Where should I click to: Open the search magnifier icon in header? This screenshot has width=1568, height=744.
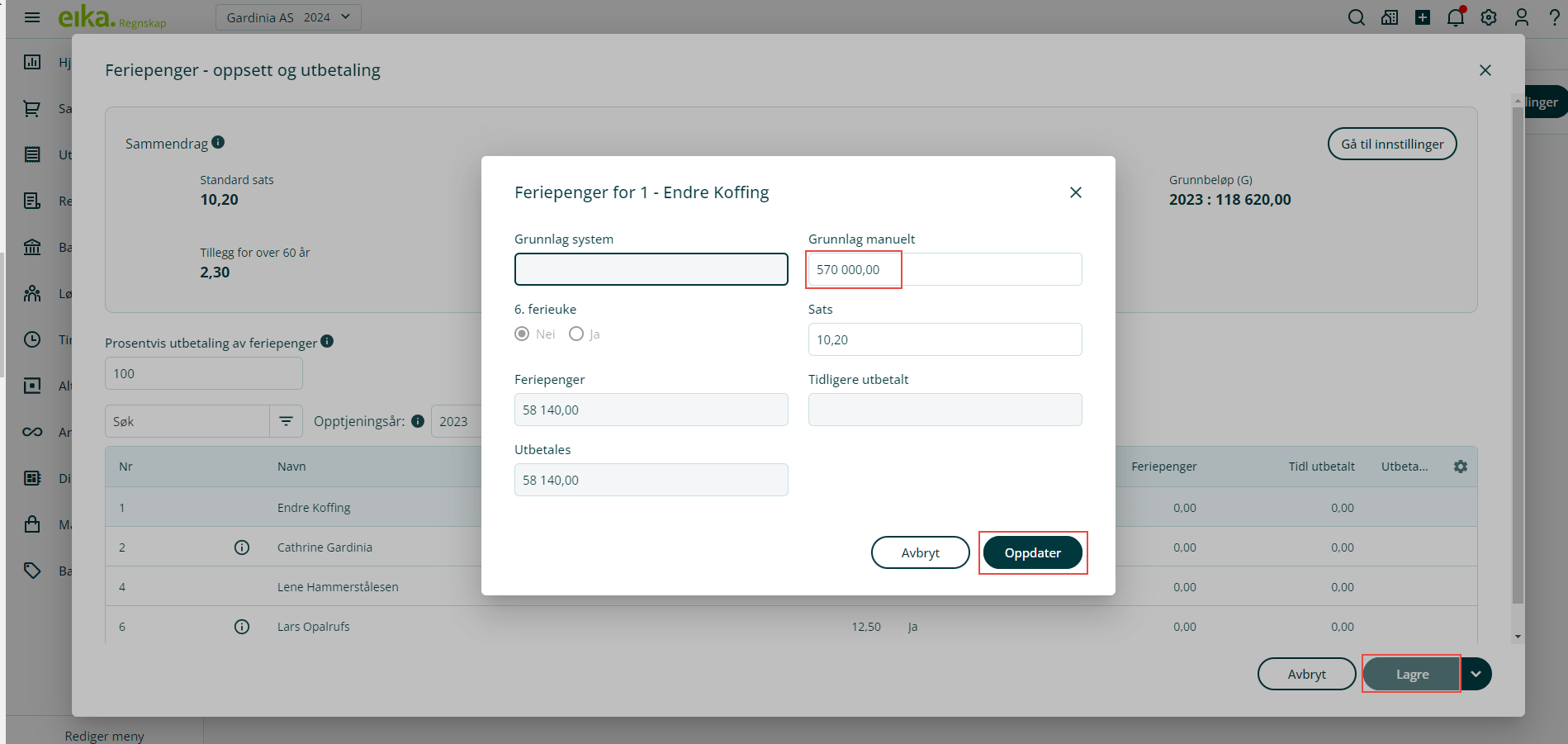coord(1356,17)
